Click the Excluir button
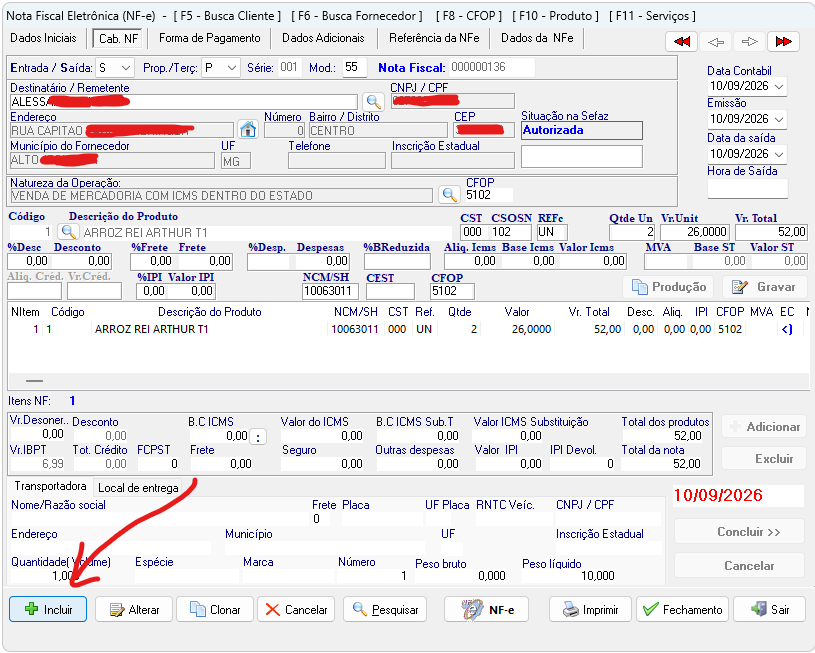 coord(764,459)
